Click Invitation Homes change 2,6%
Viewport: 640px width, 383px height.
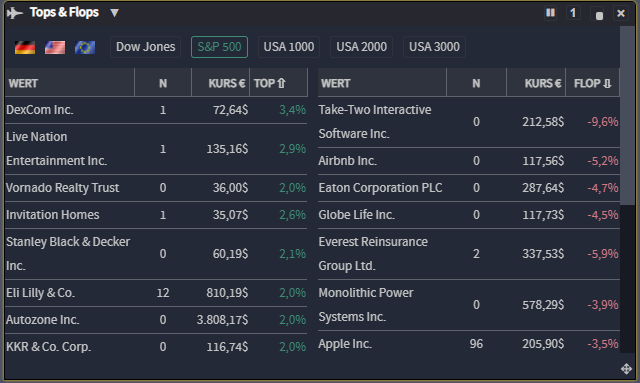pyautogui.click(x=292, y=215)
